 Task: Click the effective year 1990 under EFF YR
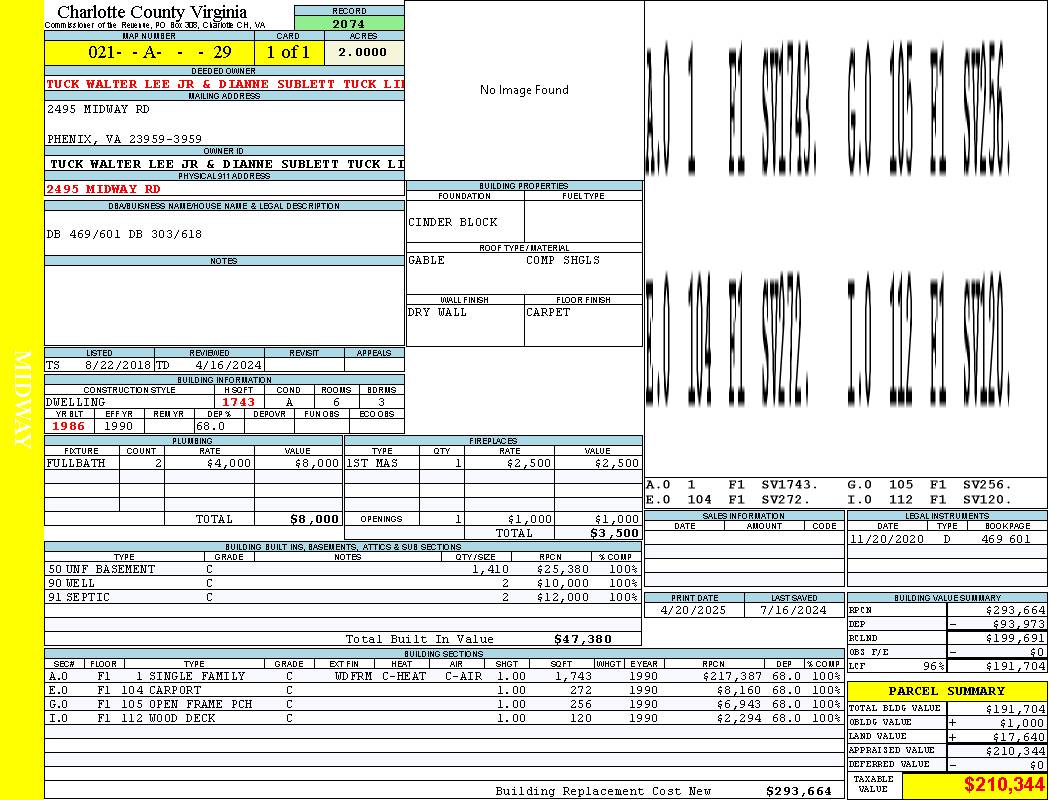point(119,426)
